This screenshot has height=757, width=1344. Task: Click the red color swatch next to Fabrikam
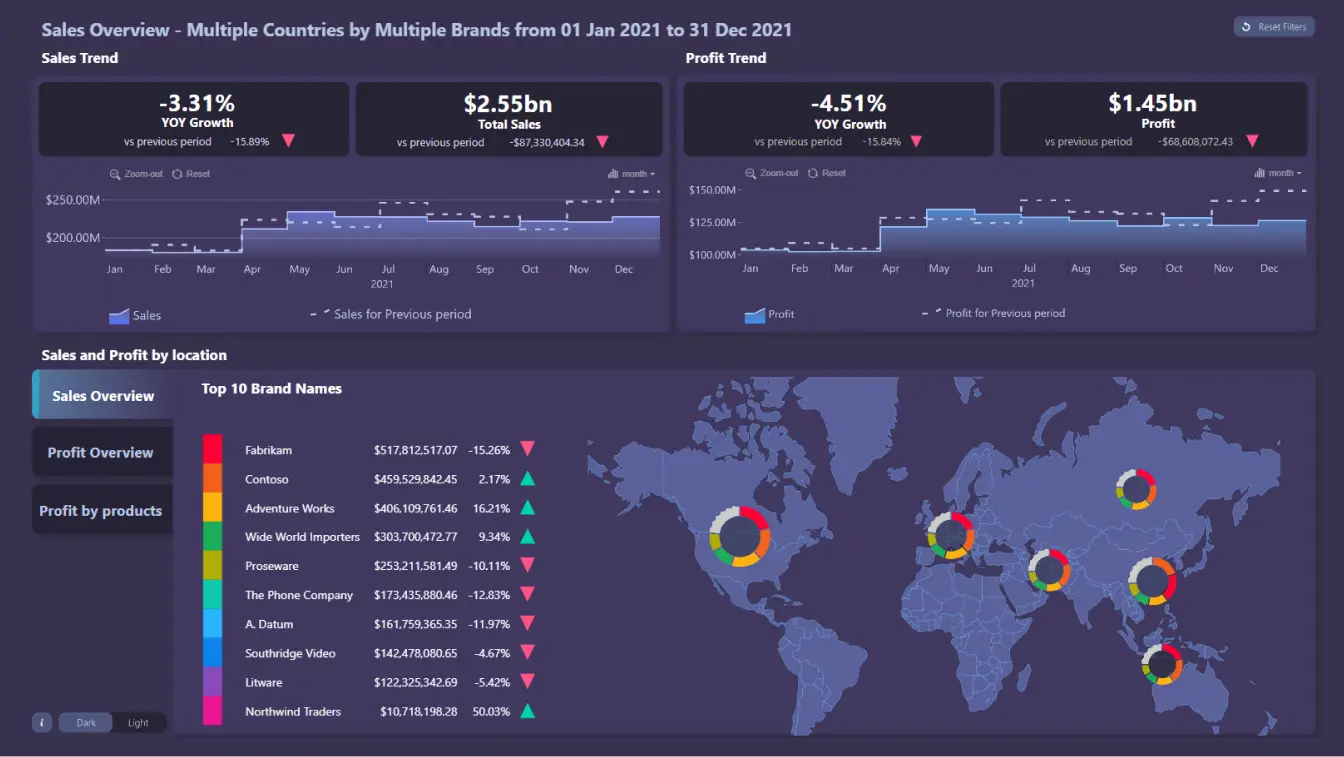click(213, 449)
